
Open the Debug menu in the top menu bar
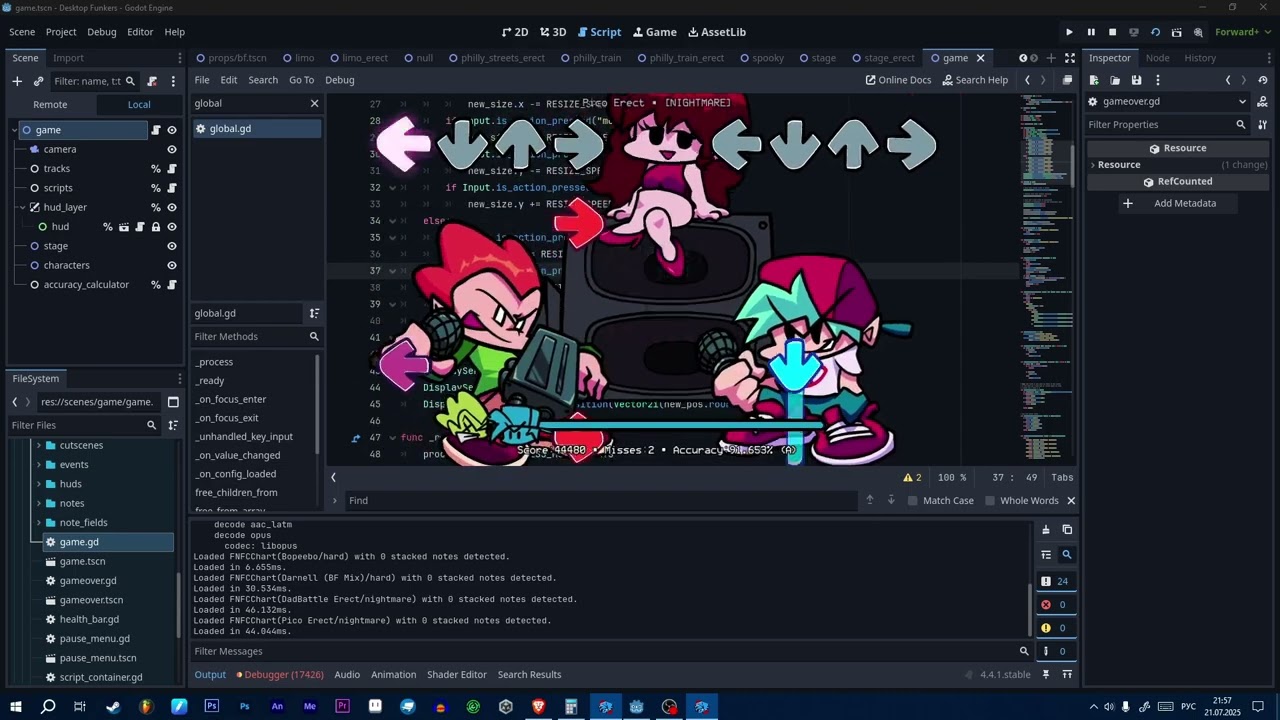101,32
